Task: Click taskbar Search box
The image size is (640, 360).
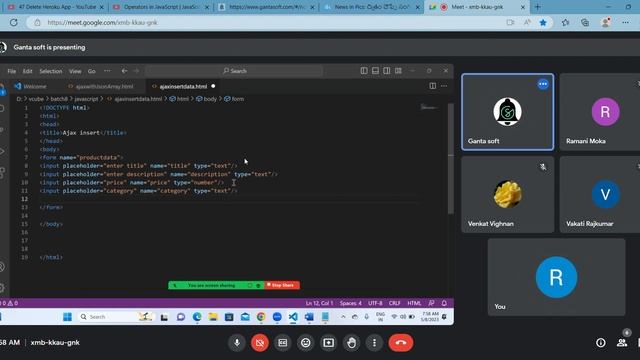Action: (x=116, y=317)
